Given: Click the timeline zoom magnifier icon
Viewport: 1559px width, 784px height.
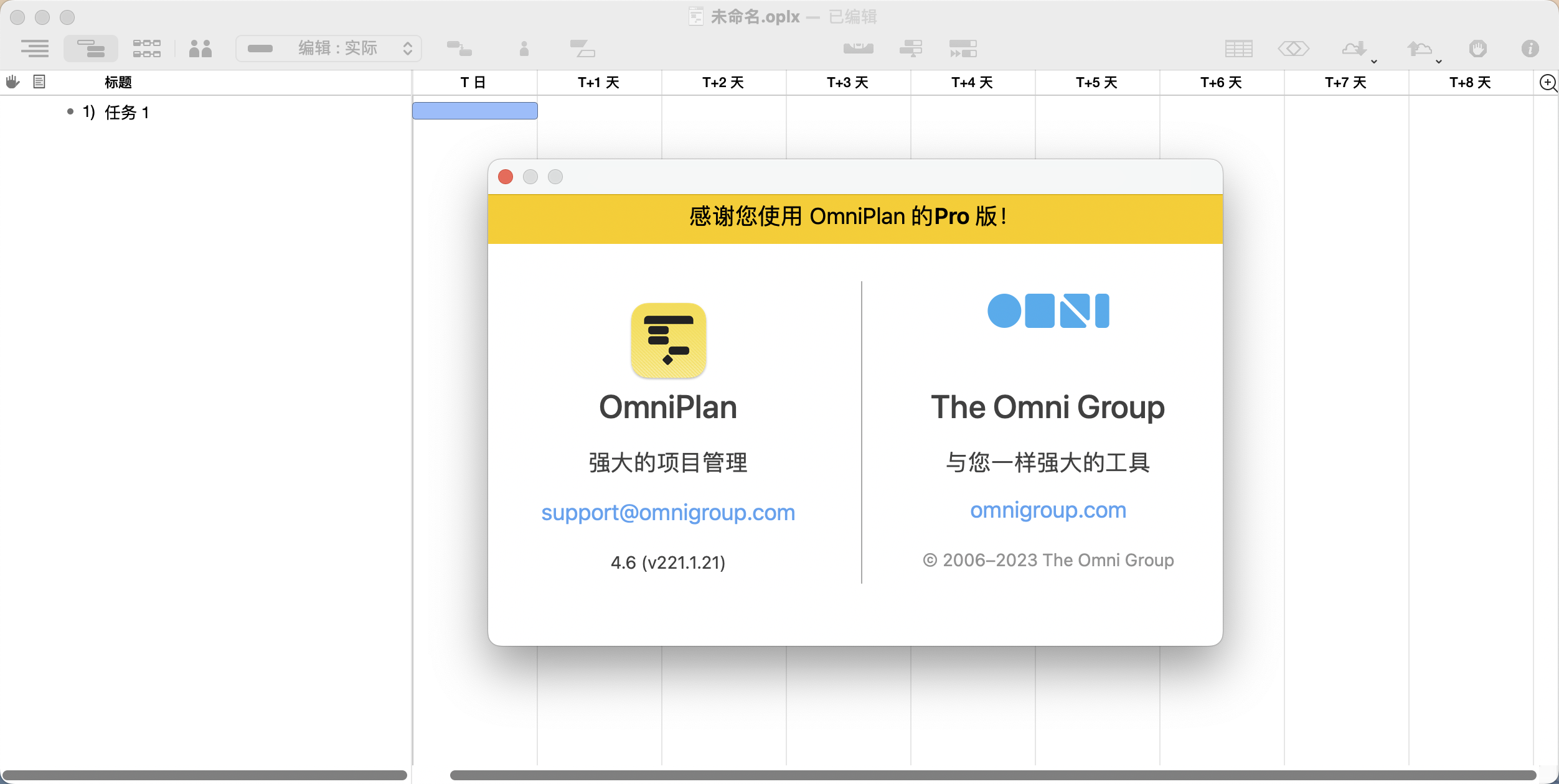Looking at the screenshot, I should [1548, 82].
